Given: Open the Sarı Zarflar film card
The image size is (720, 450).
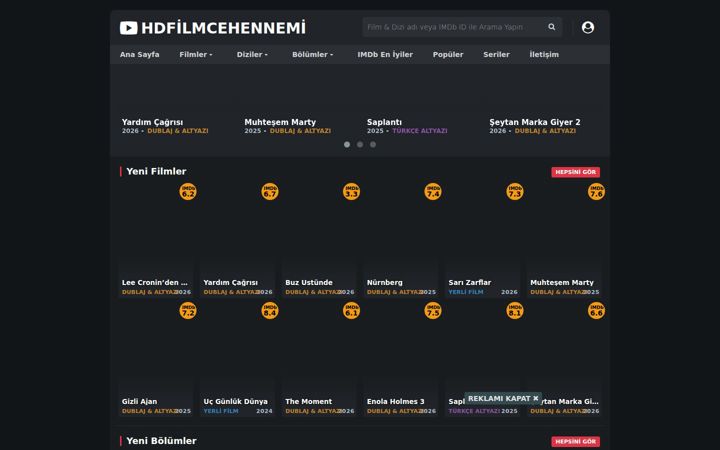Looking at the screenshot, I should 483,241.
